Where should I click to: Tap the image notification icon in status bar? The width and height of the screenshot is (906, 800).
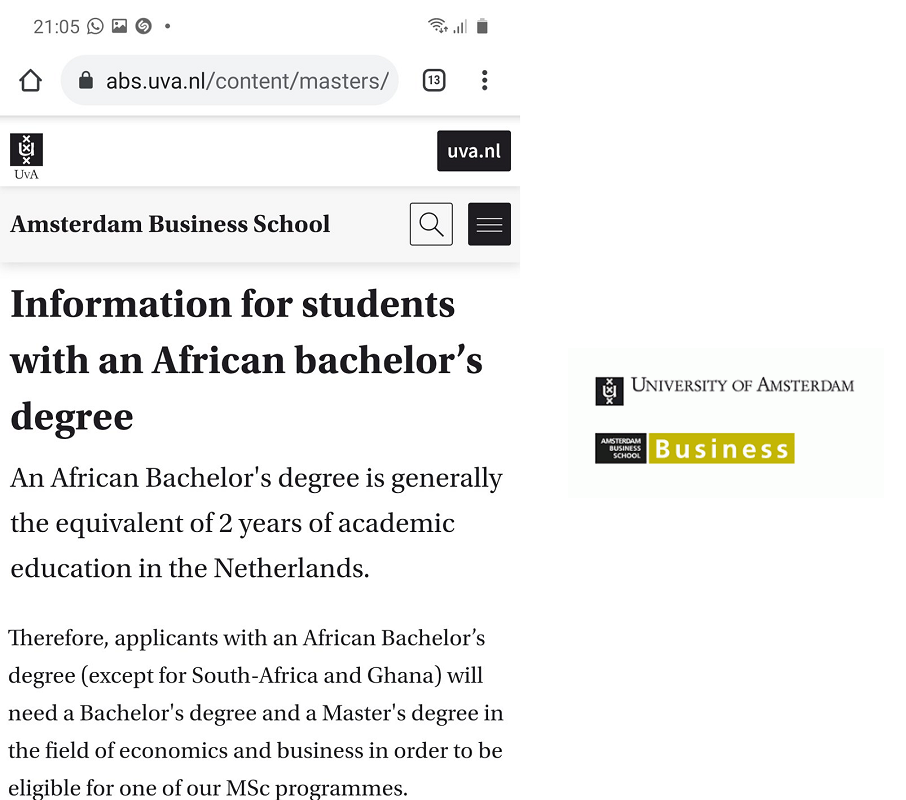120,27
